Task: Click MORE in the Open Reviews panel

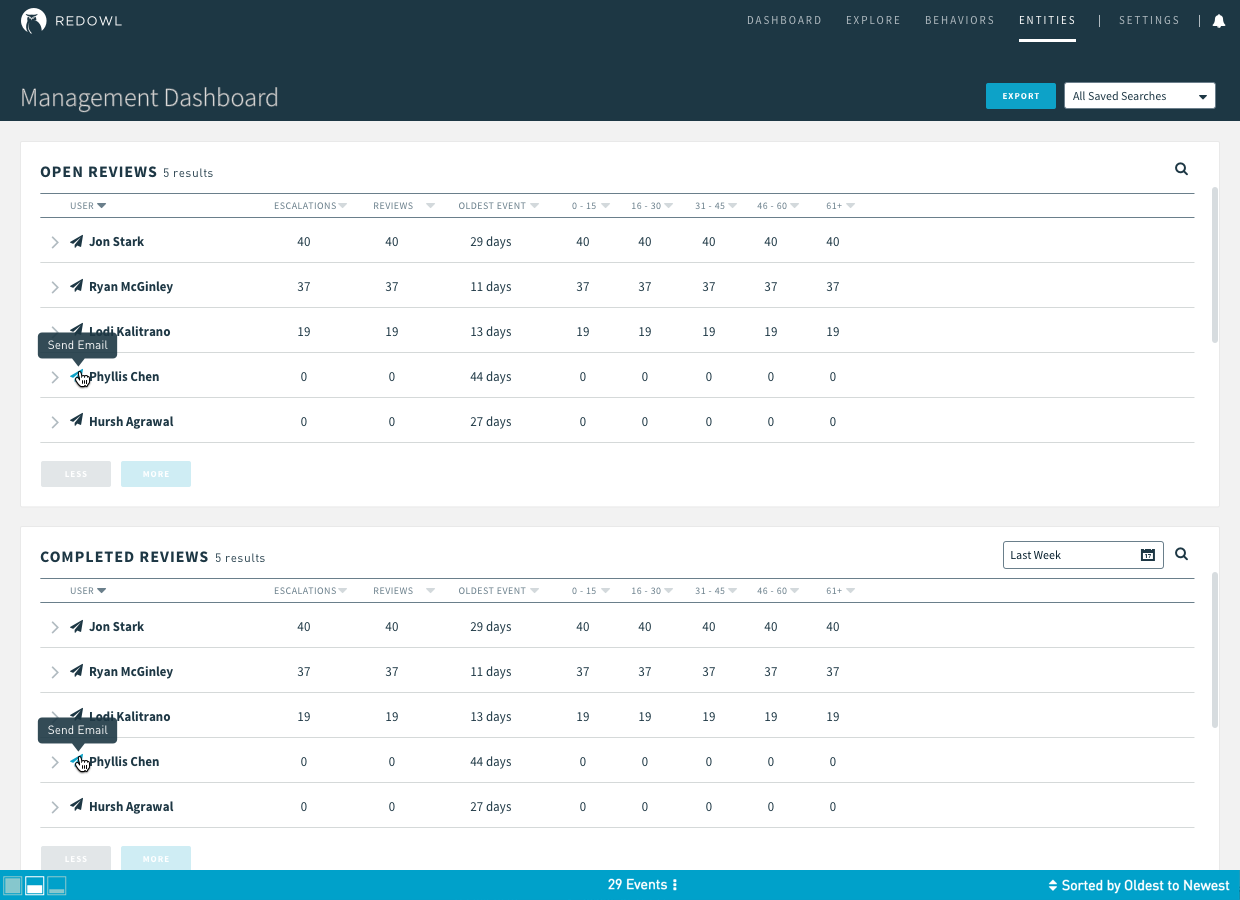Action: pos(155,473)
